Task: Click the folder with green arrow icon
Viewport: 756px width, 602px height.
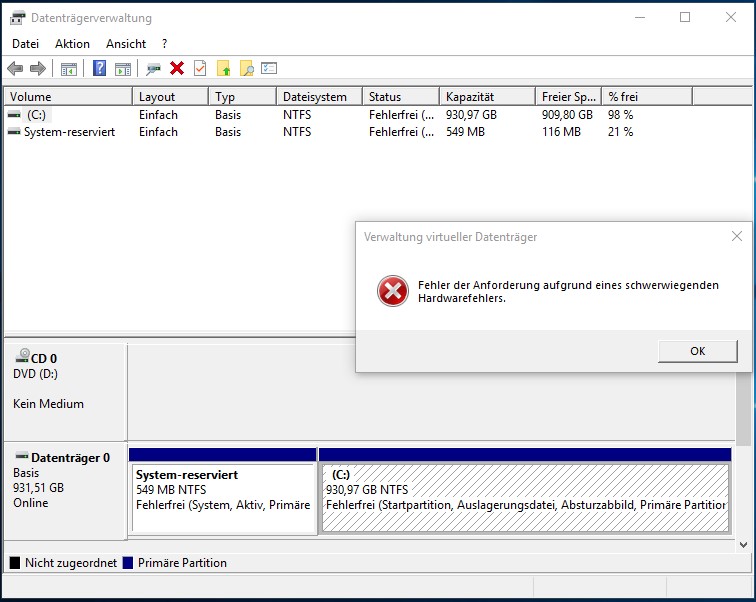Action: coord(224,68)
